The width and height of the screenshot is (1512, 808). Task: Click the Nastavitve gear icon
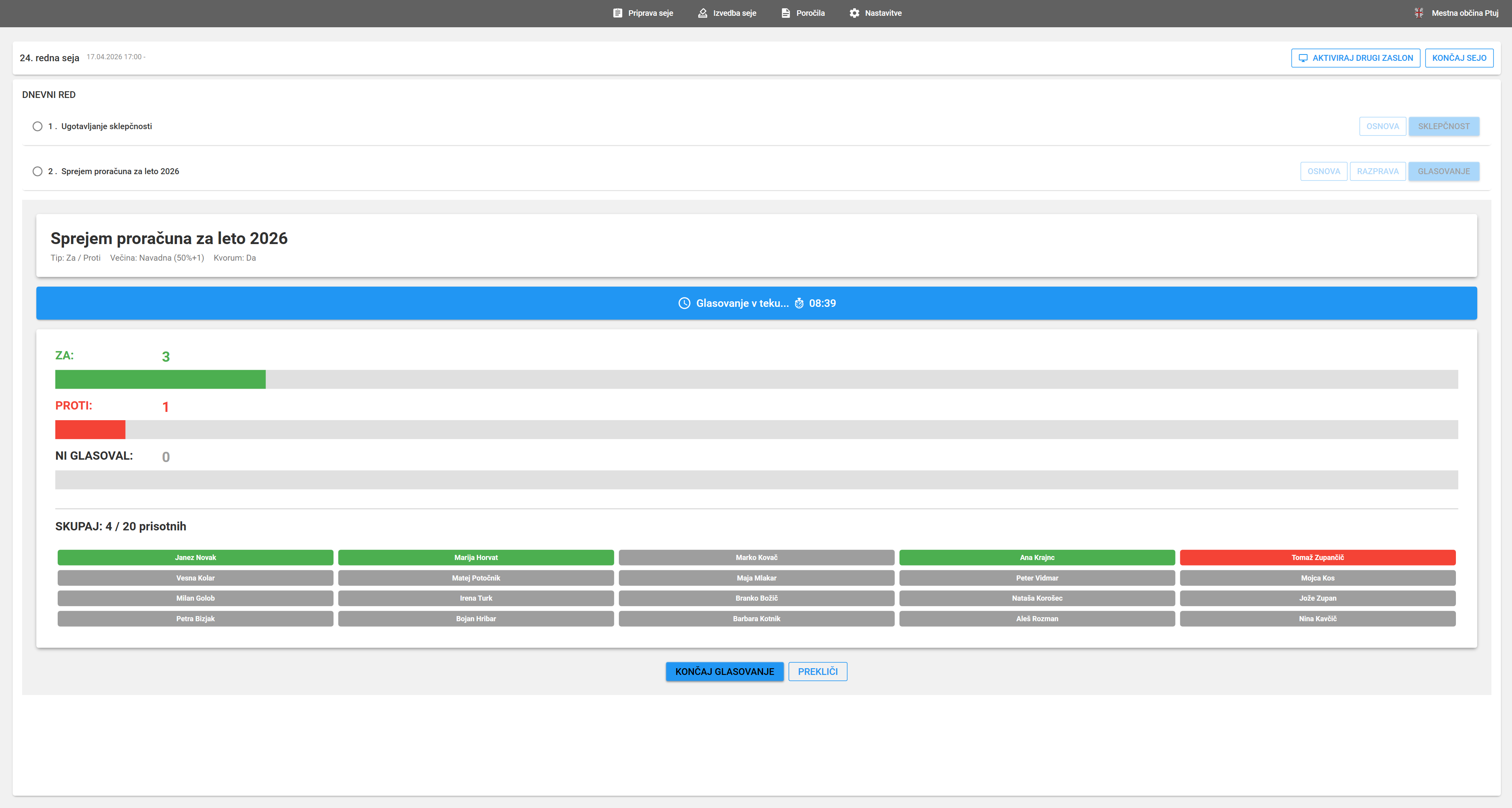(x=854, y=13)
